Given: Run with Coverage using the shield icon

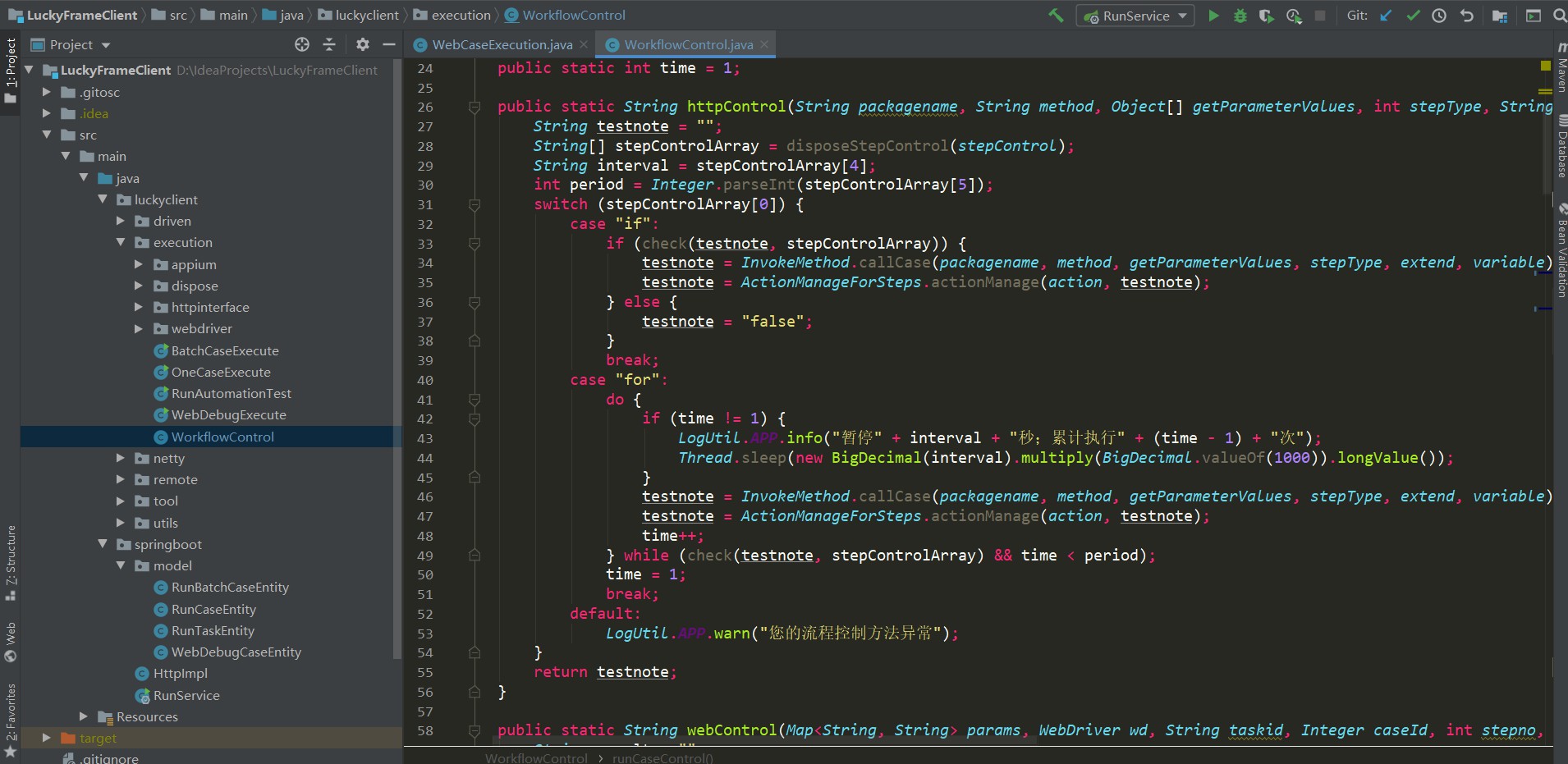Looking at the screenshot, I should 1267,16.
